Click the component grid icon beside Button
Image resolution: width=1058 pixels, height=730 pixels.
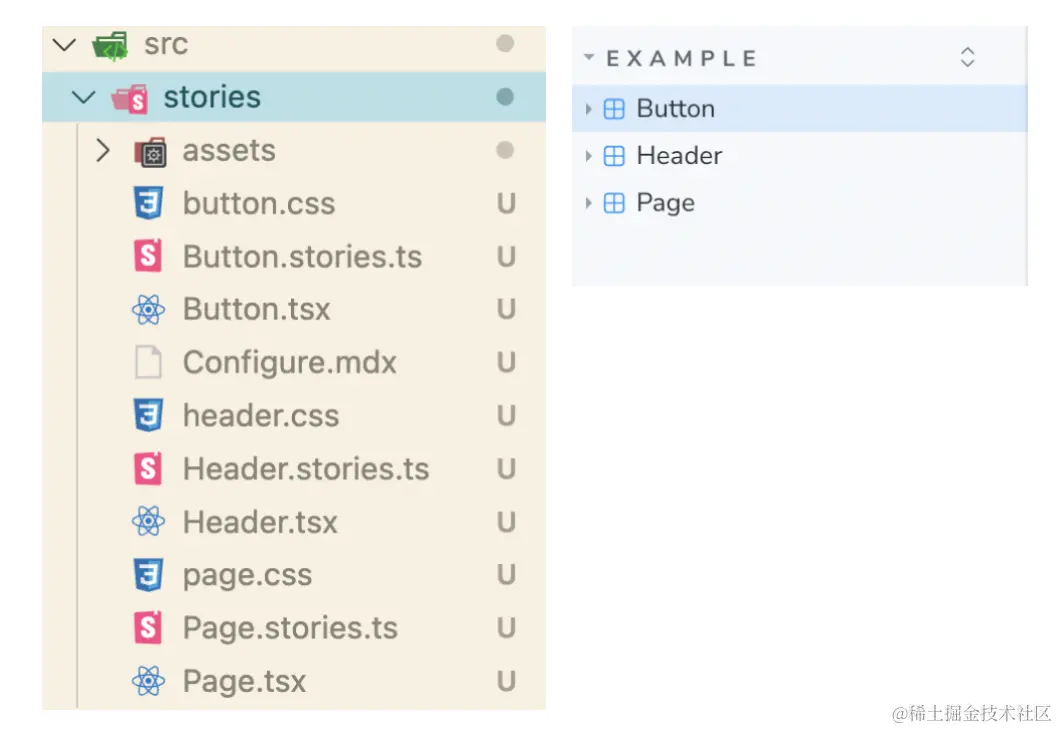click(x=614, y=109)
